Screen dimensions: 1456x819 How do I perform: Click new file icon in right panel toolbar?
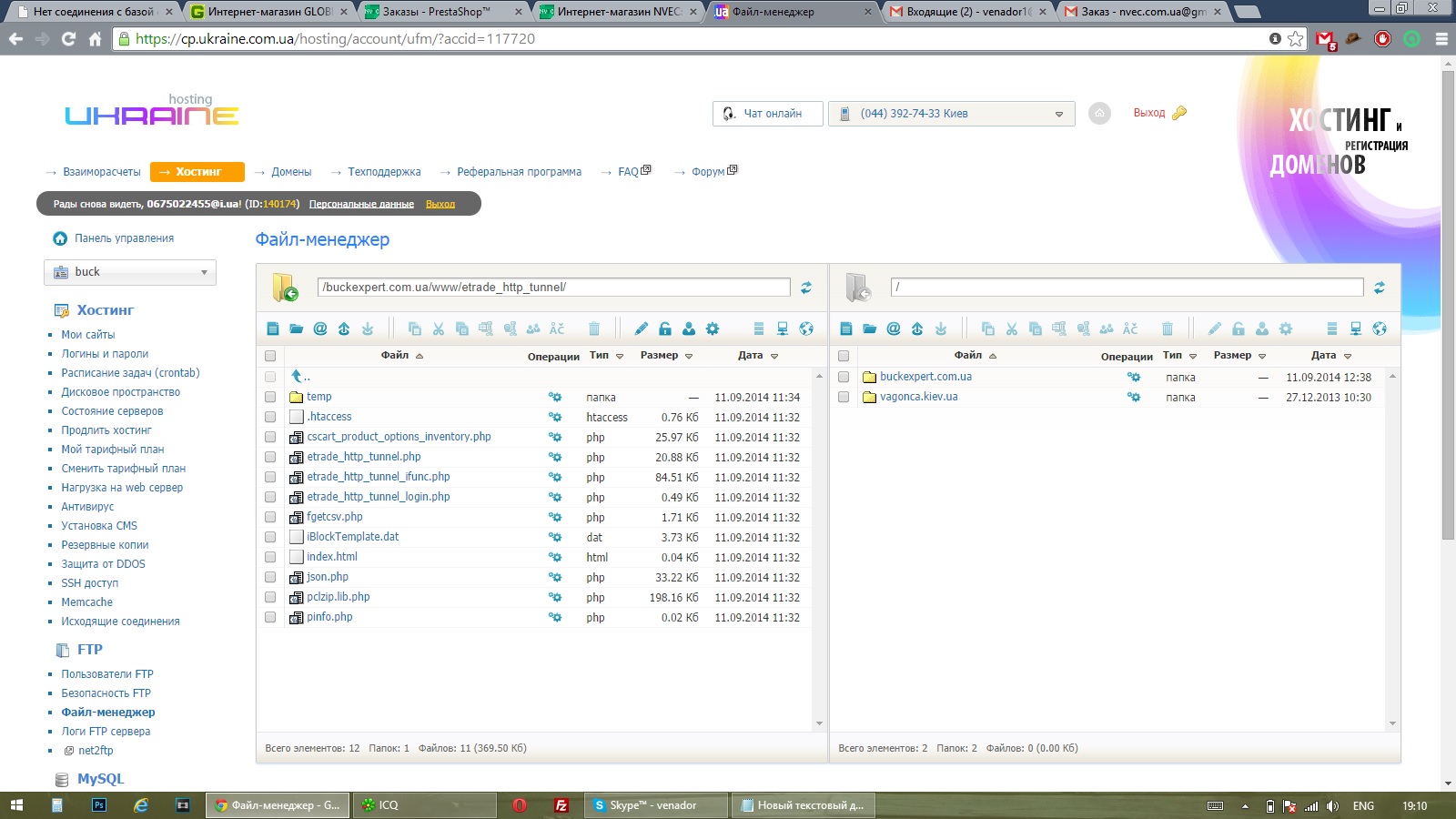coord(846,329)
